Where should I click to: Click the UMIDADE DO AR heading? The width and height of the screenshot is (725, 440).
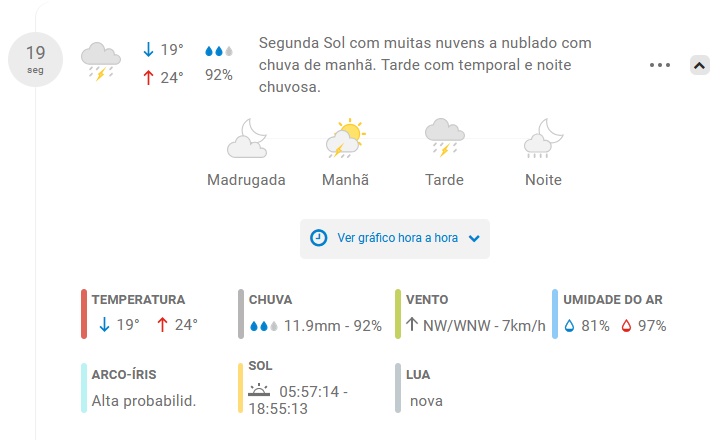pyautogui.click(x=613, y=299)
